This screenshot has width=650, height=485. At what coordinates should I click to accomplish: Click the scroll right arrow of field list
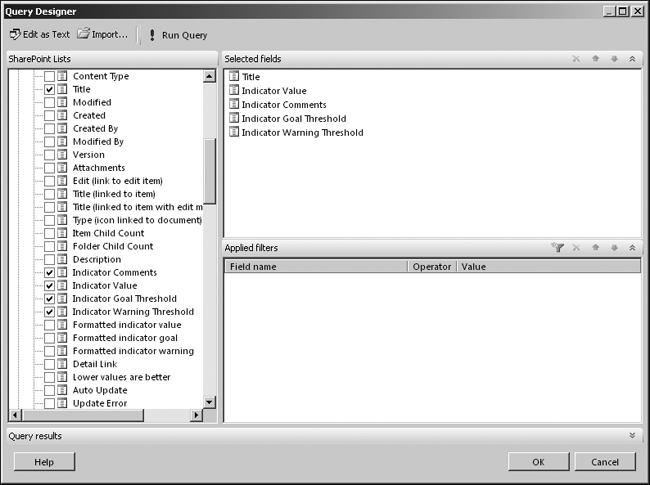(196, 415)
